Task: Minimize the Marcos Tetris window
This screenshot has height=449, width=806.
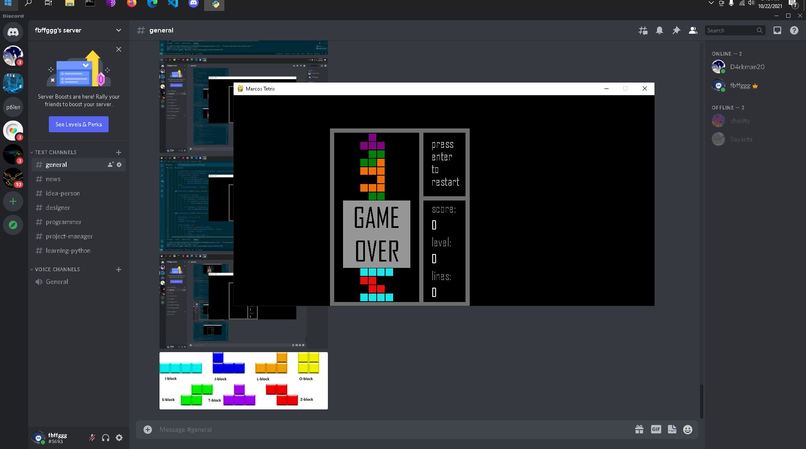Action: point(607,88)
